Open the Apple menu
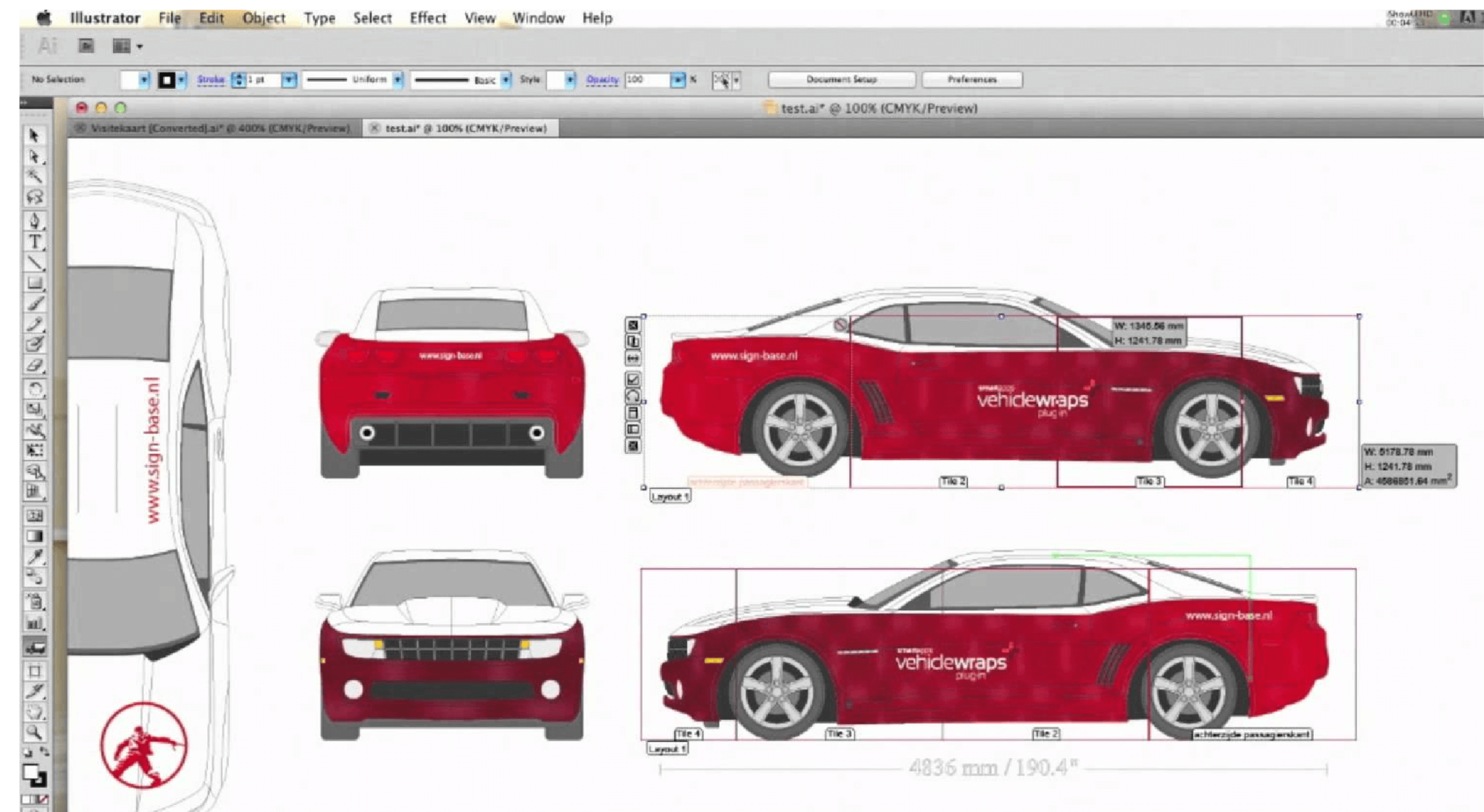1484x812 pixels. (44, 18)
